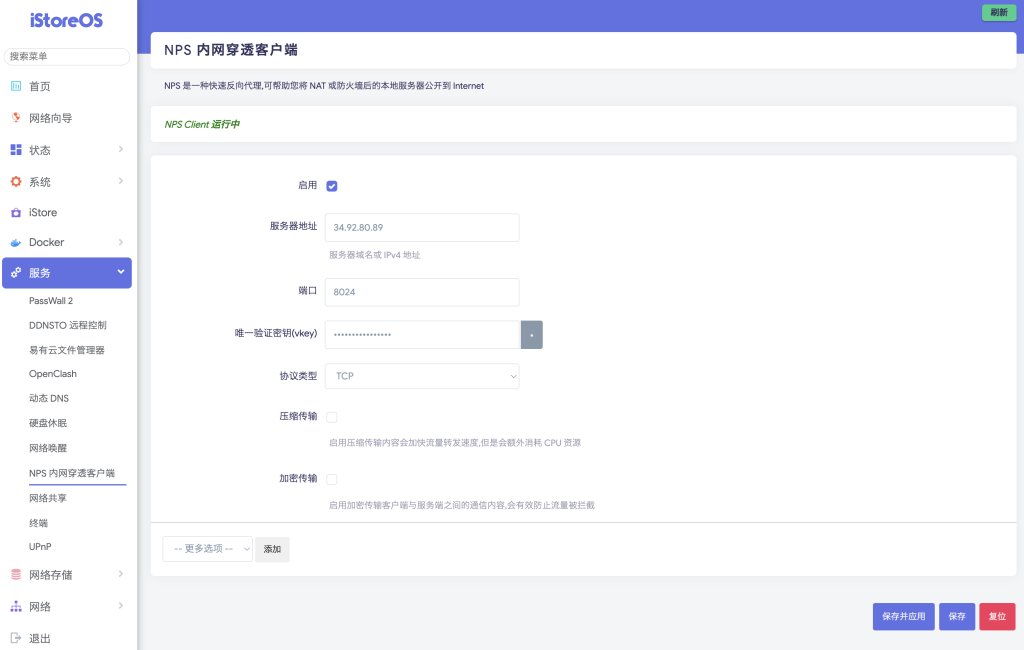
Task: Click the iStore shopping bag icon
Action: [16, 212]
